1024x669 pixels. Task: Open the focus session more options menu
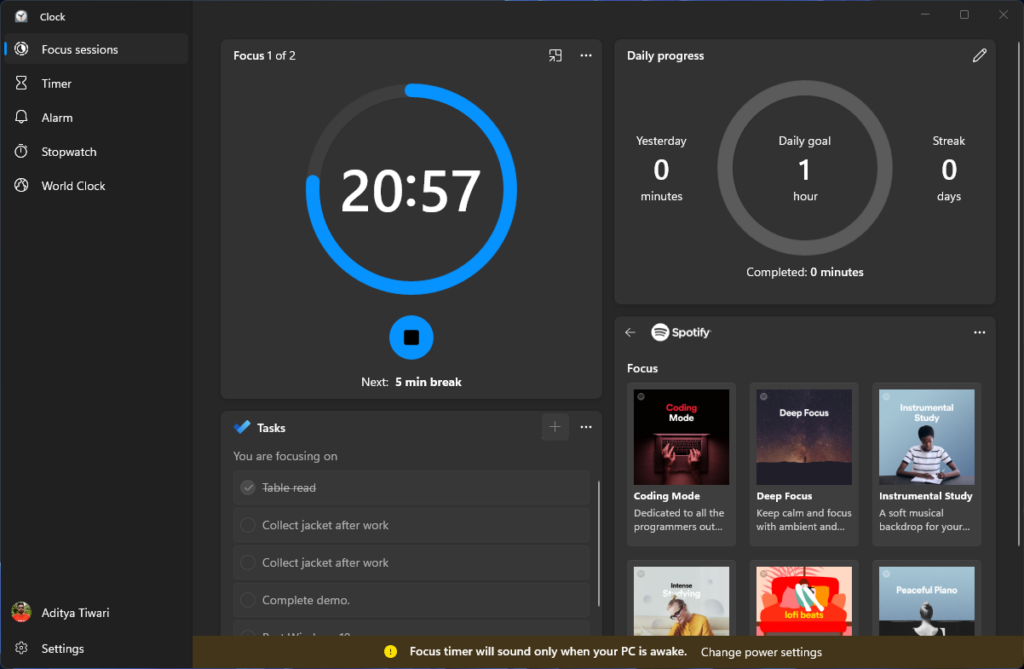click(x=586, y=55)
